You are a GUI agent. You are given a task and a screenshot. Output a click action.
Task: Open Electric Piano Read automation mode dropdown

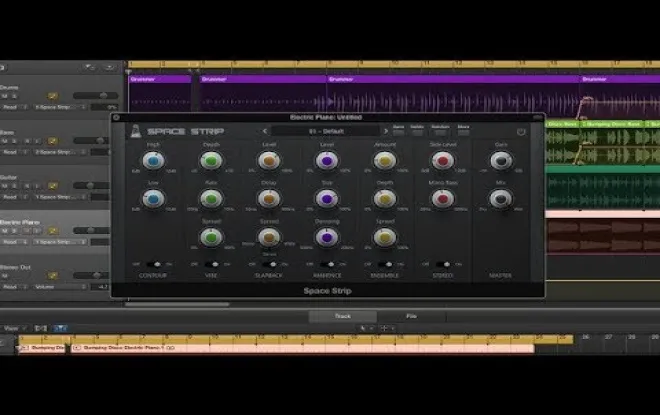coord(15,242)
